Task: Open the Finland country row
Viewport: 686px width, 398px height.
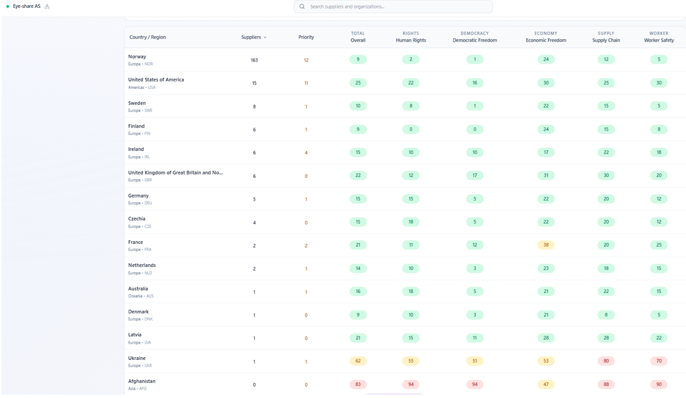Action: click(405, 129)
